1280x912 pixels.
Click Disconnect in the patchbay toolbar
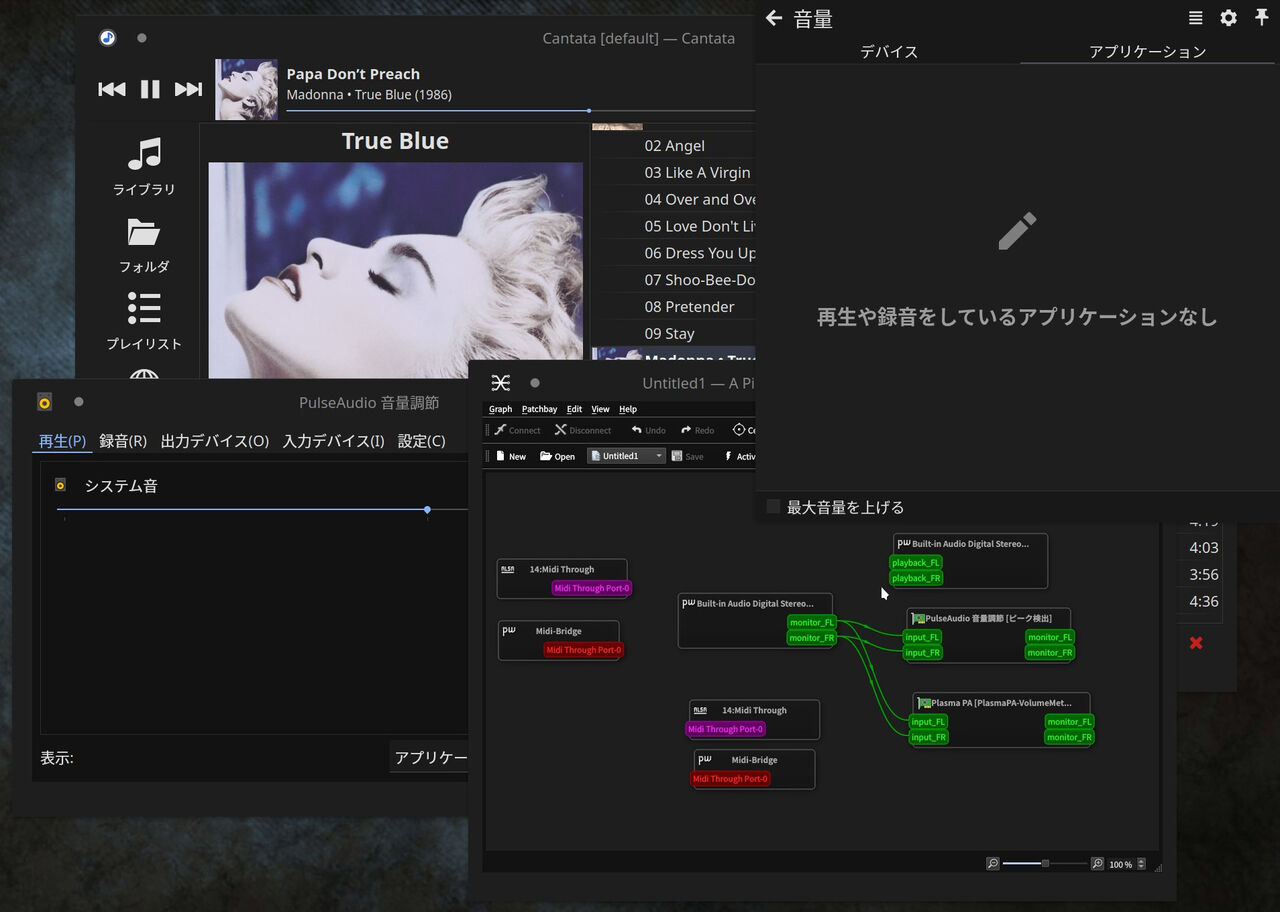pos(583,430)
